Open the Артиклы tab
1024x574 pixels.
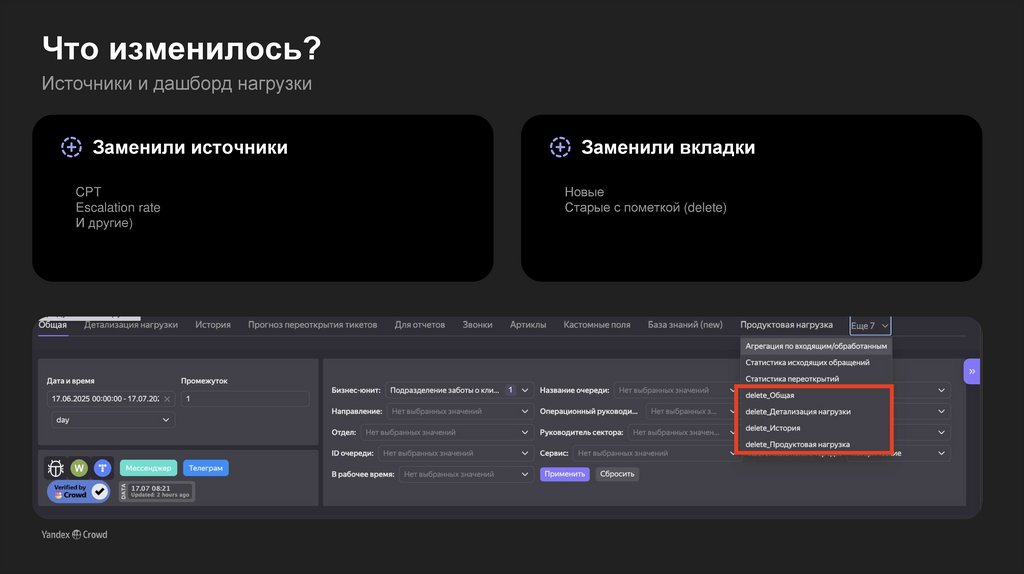click(x=528, y=325)
